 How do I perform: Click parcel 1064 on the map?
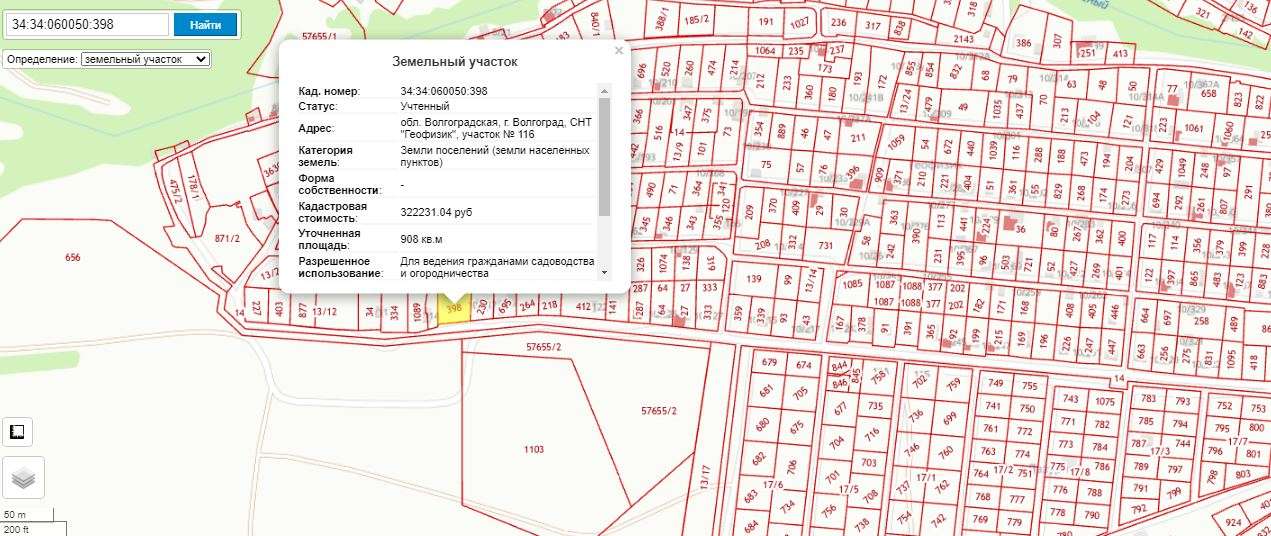765,51
